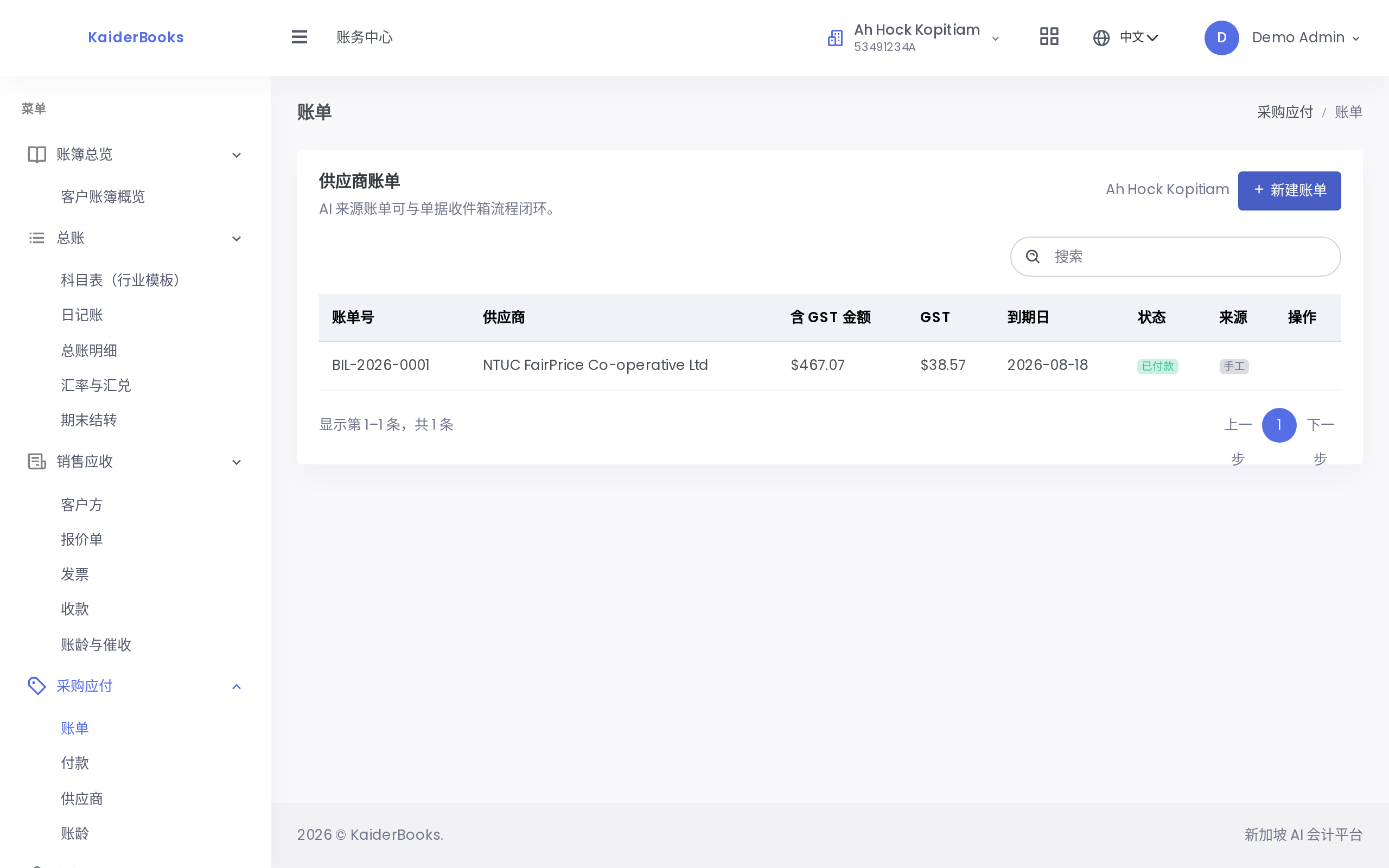The image size is (1389, 868).
Task: Open 客户账簿概览 in sidebar
Action: coord(103,197)
